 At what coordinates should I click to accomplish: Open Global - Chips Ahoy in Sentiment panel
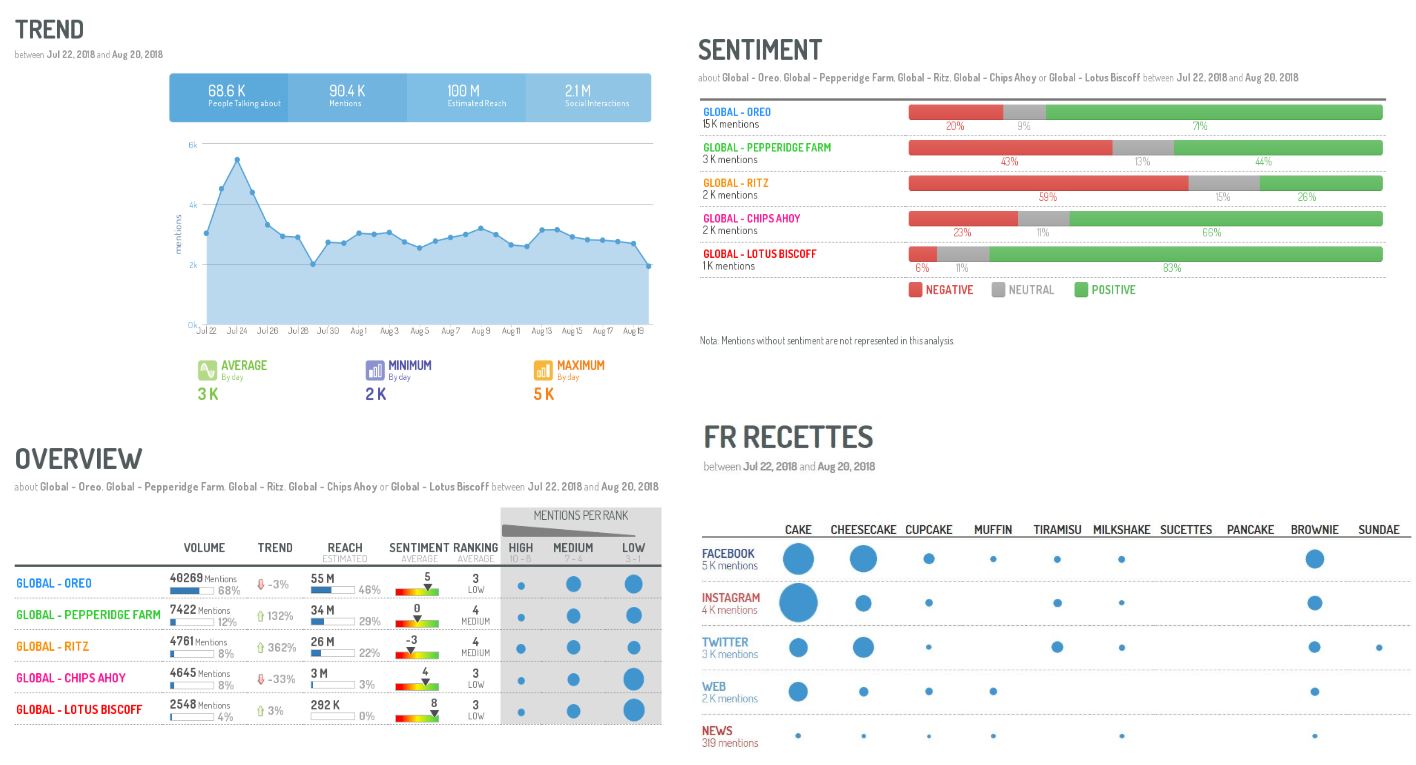click(751, 218)
